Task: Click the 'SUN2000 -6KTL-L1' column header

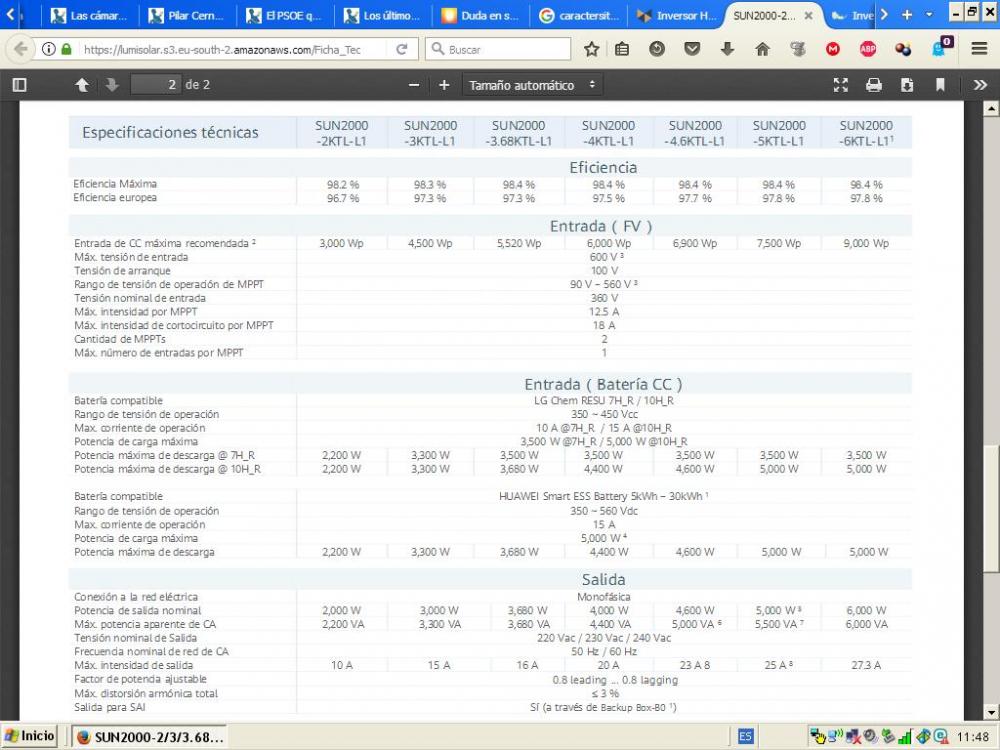Action: [x=866, y=133]
